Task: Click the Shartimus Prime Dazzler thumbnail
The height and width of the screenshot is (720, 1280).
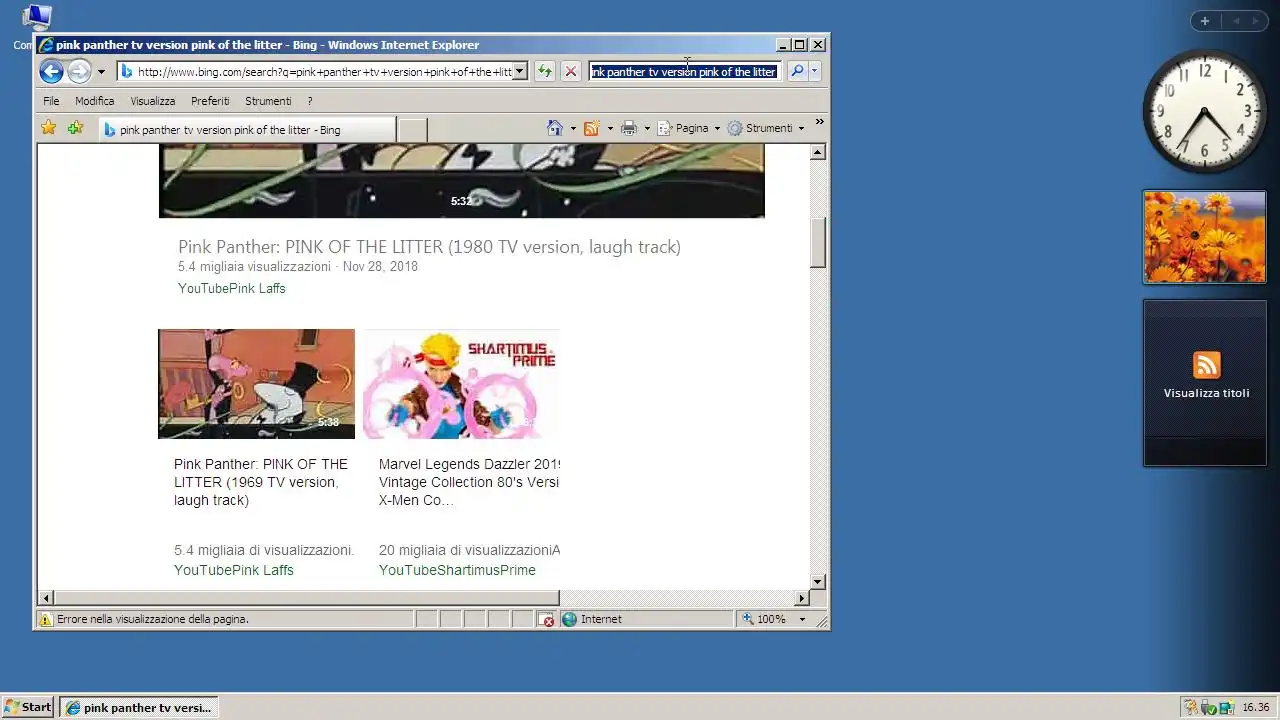Action: (x=461, y=383)
